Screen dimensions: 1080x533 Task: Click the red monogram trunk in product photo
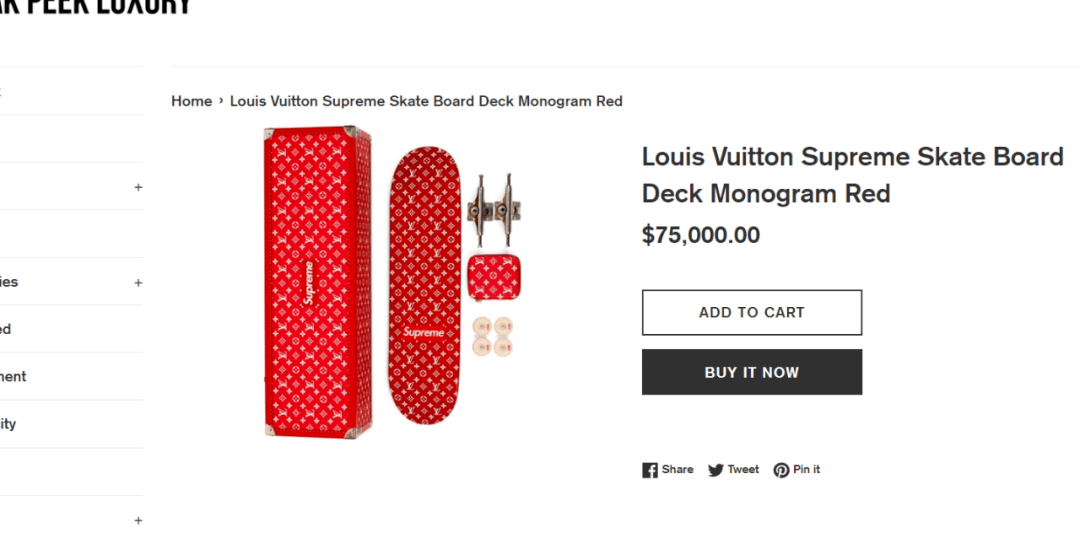pyautogui.click(x=316, y=281)
